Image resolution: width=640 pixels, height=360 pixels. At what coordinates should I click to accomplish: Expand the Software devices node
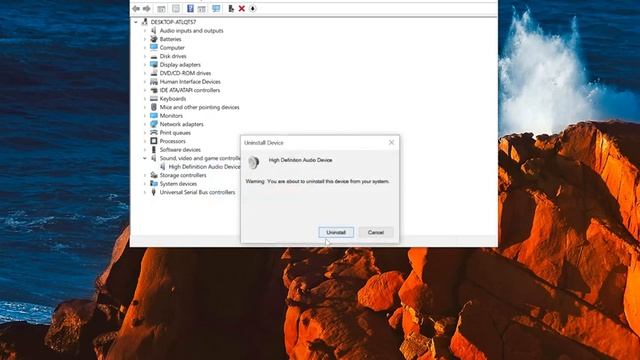tap(145, 150)
